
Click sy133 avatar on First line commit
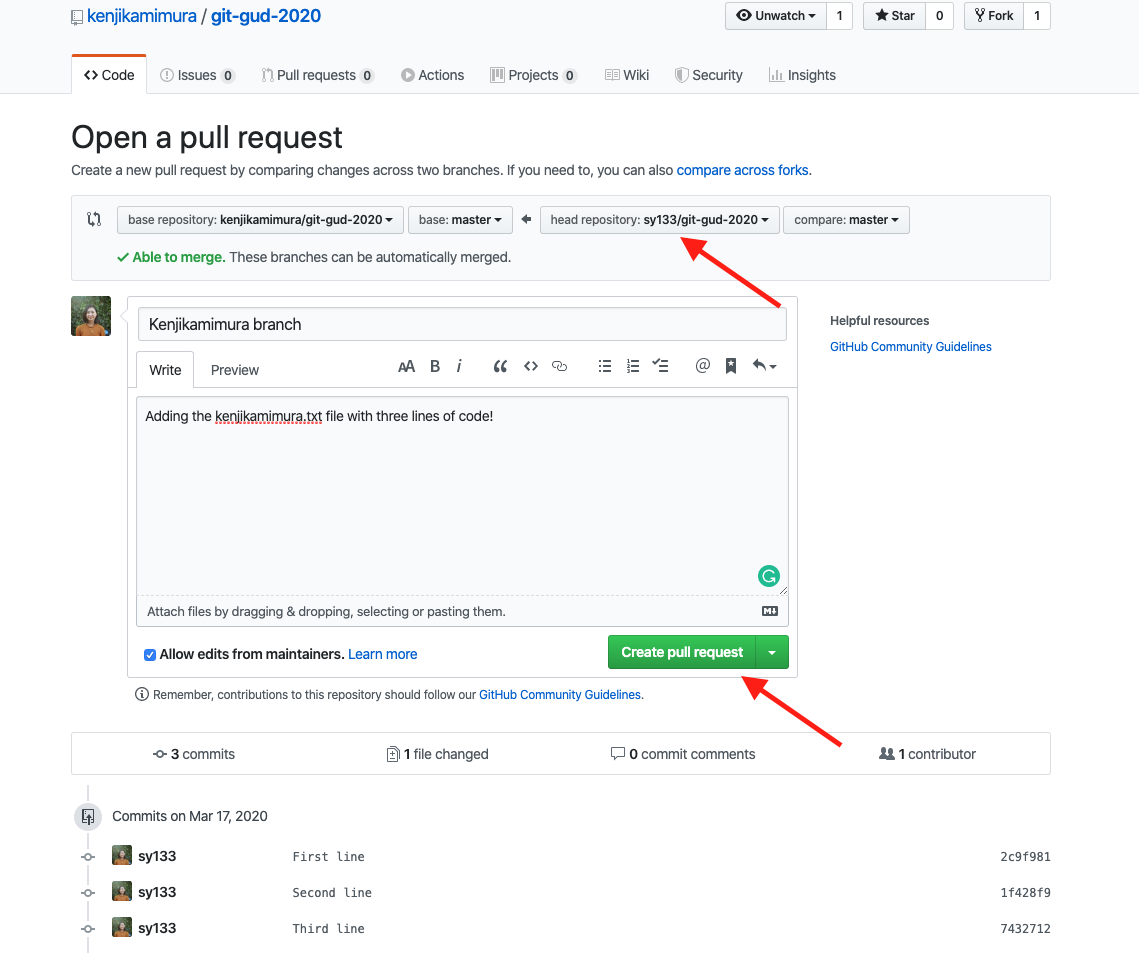122,855
